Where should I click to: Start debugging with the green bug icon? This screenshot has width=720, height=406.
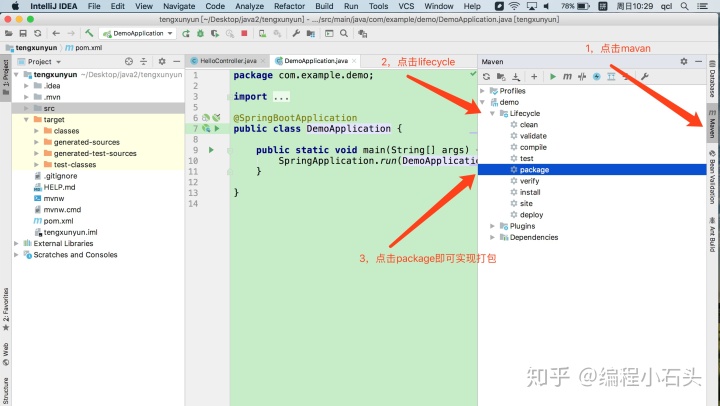(x=200, y=34)
